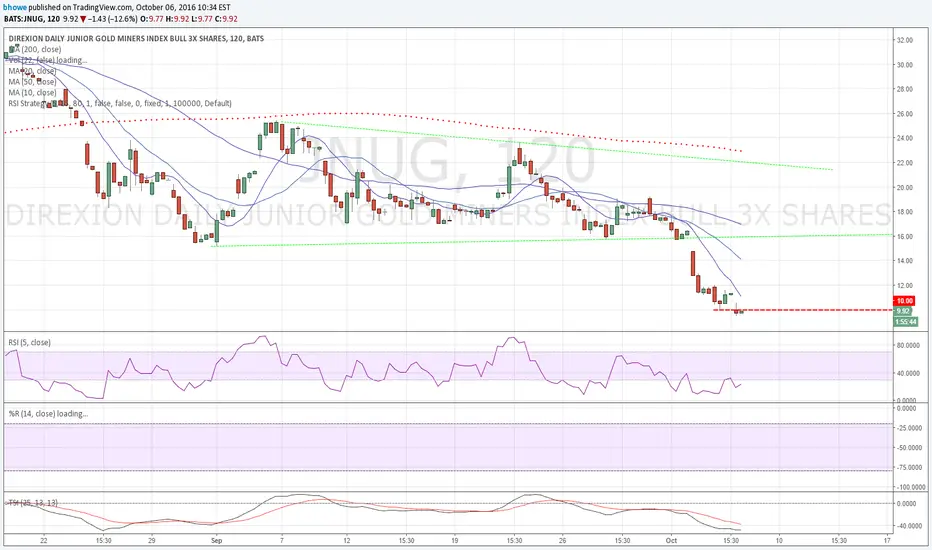The height and width of the screenshot is (550, 932).
Task: Click the -50.0000 %R scale label
Action: 911,448
